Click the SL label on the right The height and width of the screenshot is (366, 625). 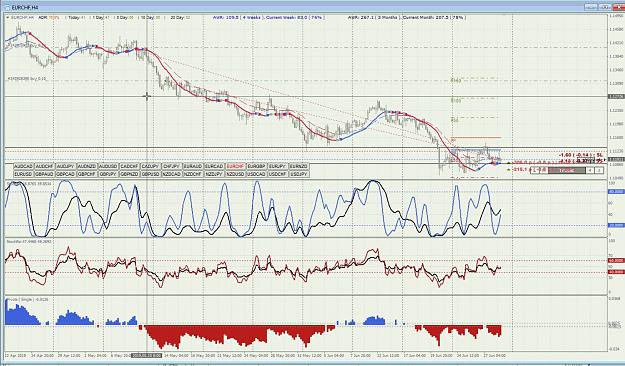[x=599, y=155]
